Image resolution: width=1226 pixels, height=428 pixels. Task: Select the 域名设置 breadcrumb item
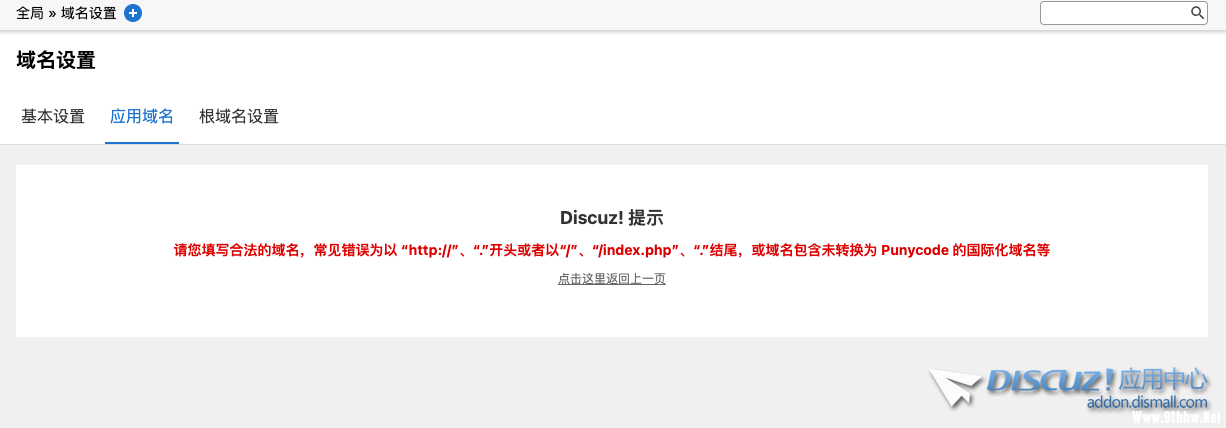[x=89, y=13]
